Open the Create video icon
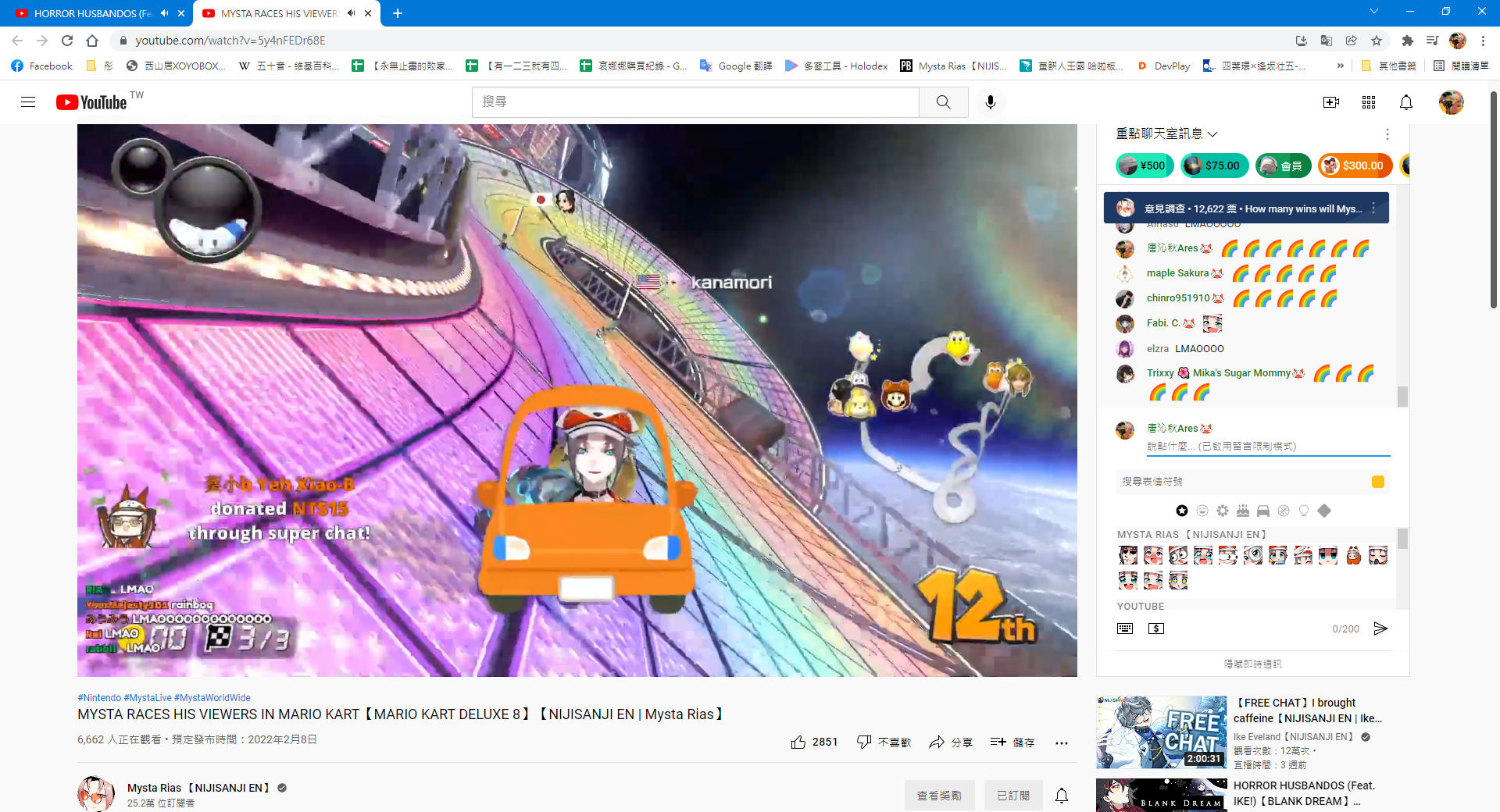Screen dimensions: 1500x812 (x=1331, y=102)
